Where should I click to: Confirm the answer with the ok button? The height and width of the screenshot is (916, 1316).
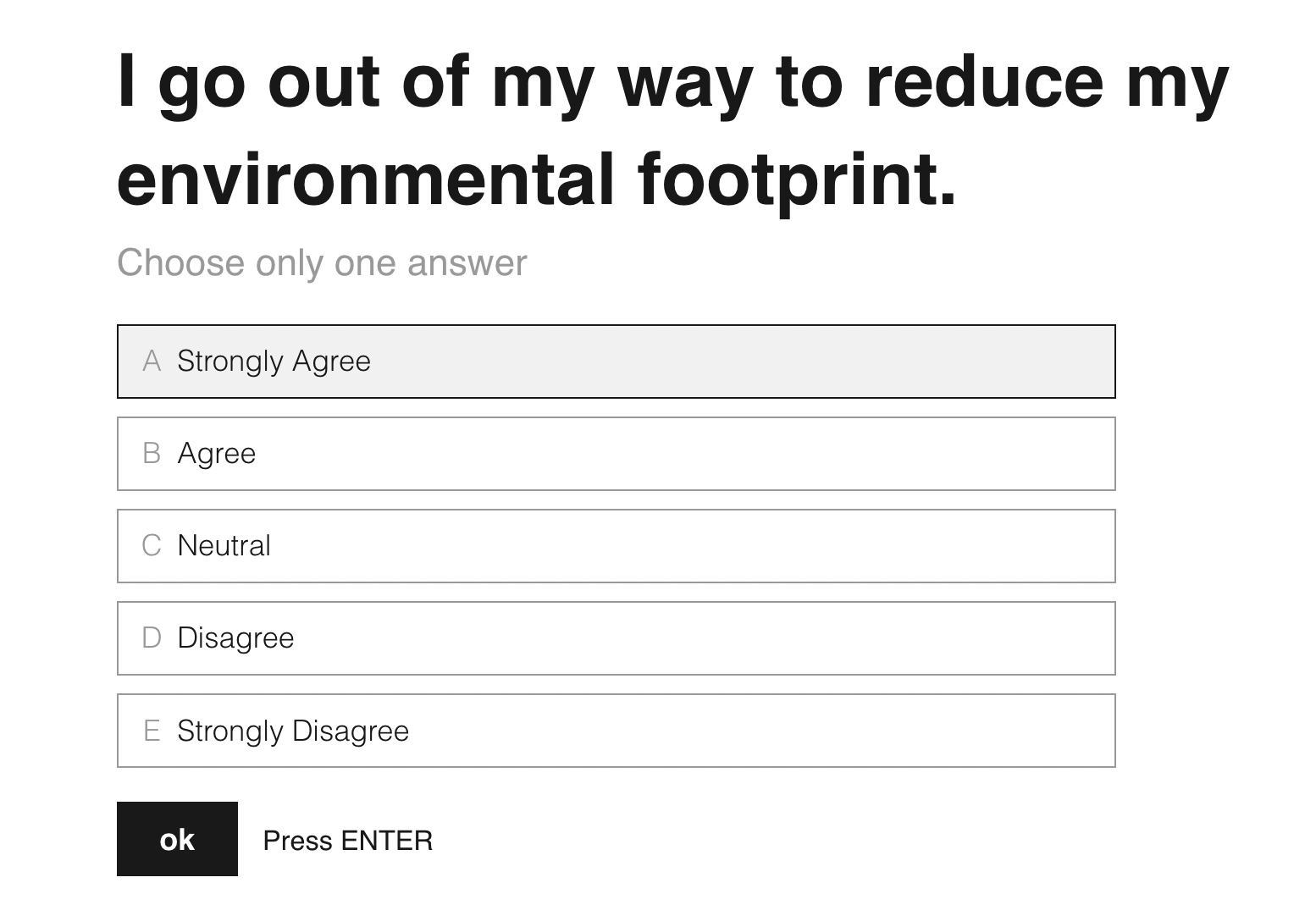pyautogui.click(x=177, y=839)
